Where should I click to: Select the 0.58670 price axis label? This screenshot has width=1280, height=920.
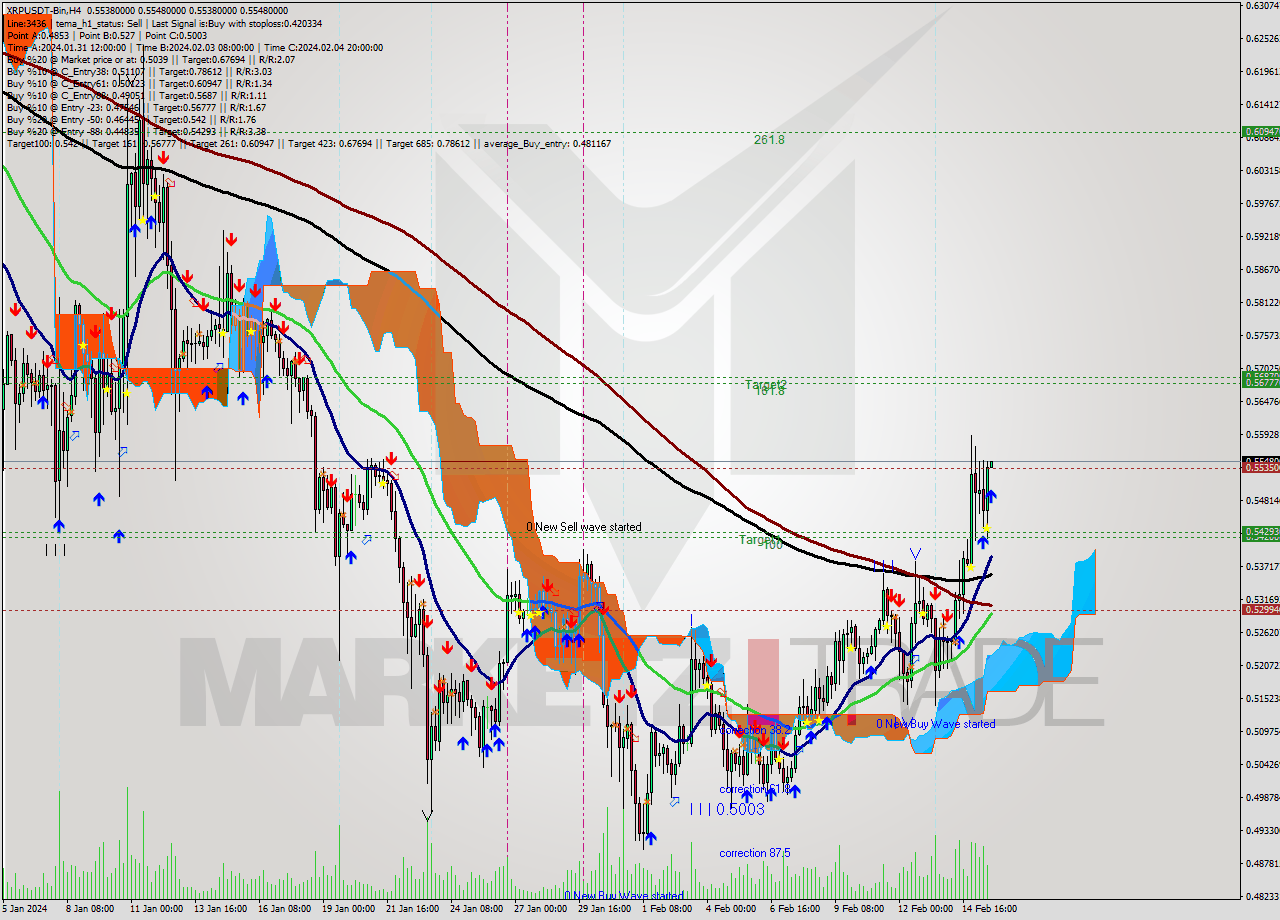[x=1262, y=270]
